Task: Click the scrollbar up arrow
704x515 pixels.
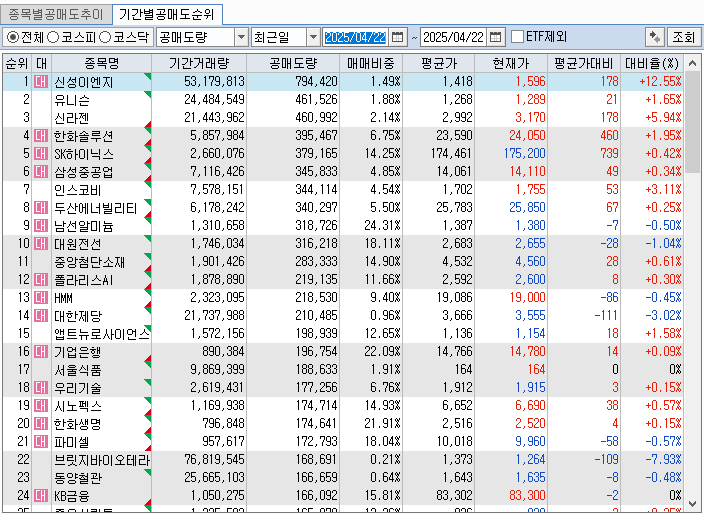Action: [693, 63]
